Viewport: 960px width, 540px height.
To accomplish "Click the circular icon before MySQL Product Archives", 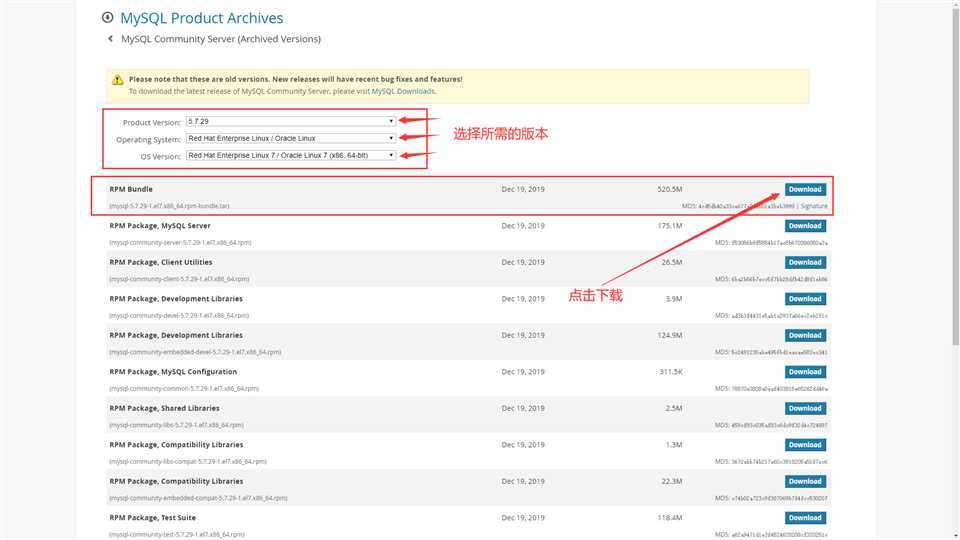I will tap(107, 18).
